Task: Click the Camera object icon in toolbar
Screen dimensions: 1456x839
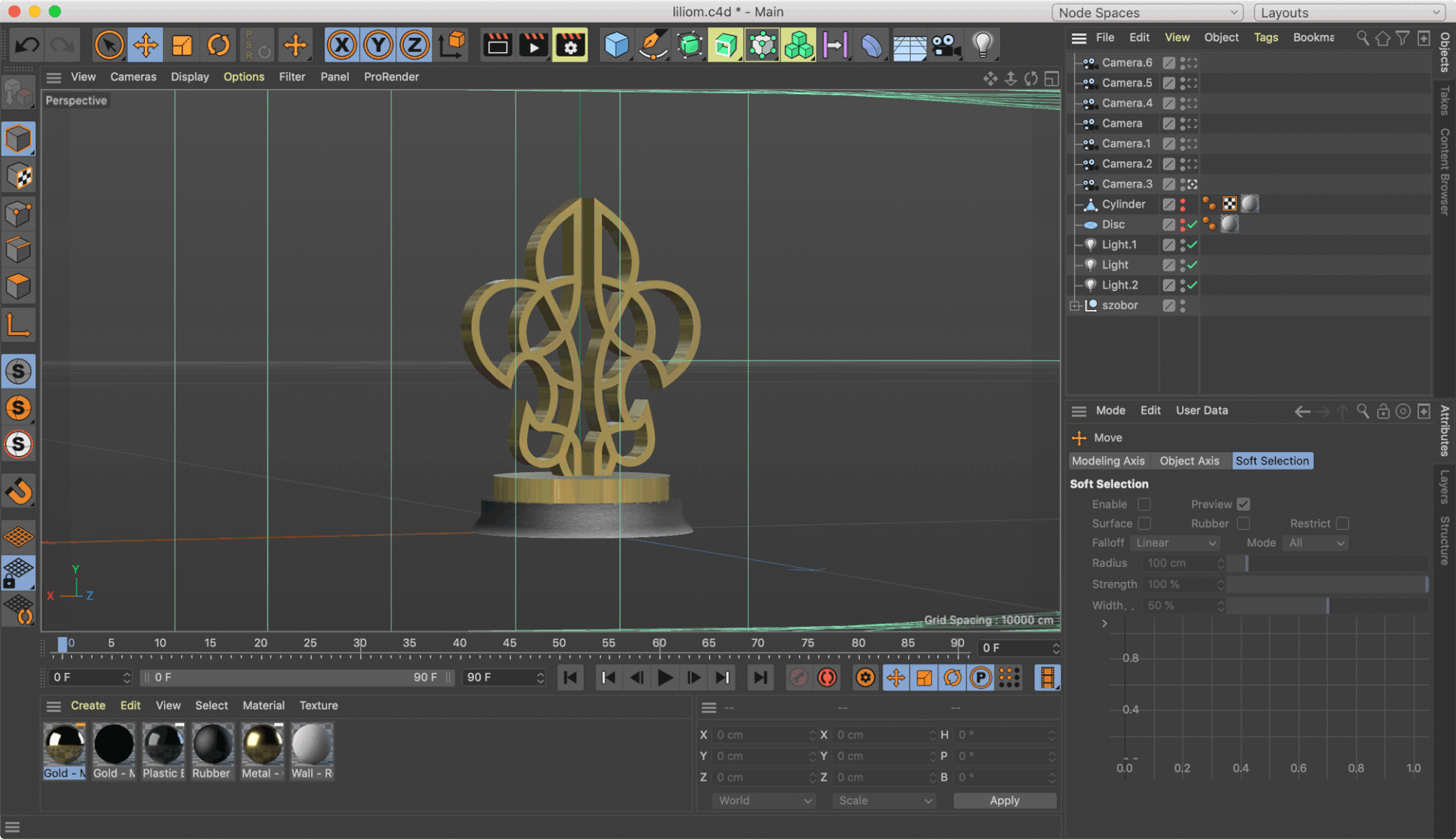Action: [x=946, y=45]
